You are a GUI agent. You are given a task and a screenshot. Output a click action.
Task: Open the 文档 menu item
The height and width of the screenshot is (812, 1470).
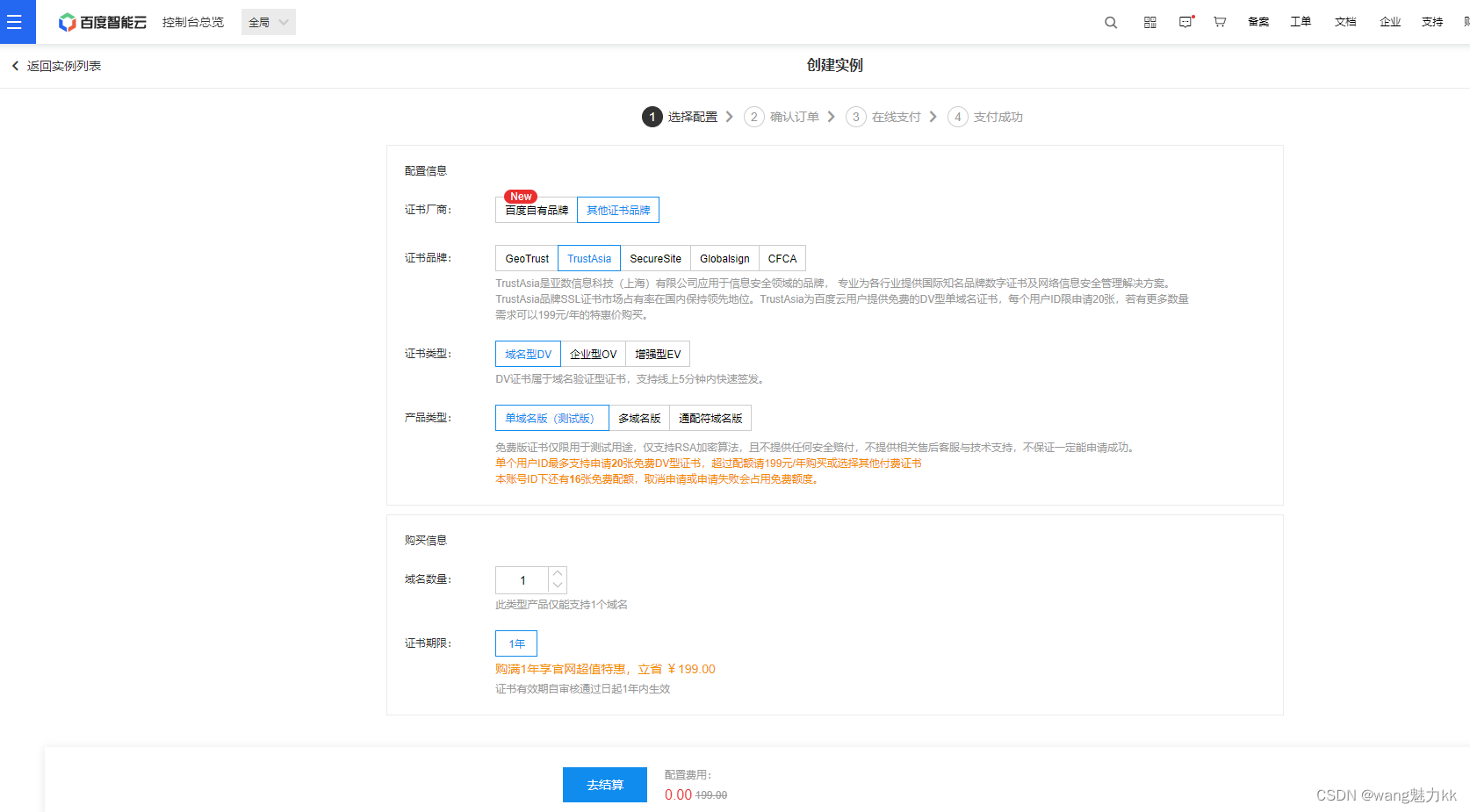point(1345,22)
